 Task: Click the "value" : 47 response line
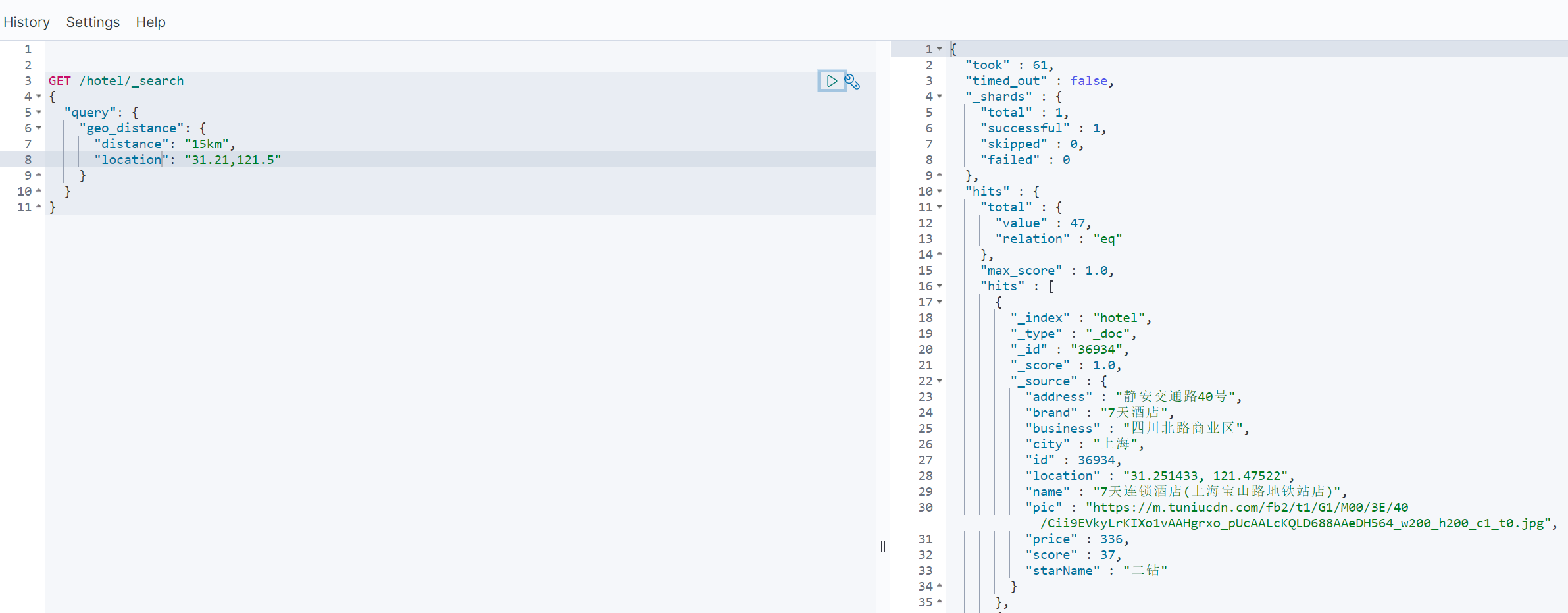point(1043,223)
